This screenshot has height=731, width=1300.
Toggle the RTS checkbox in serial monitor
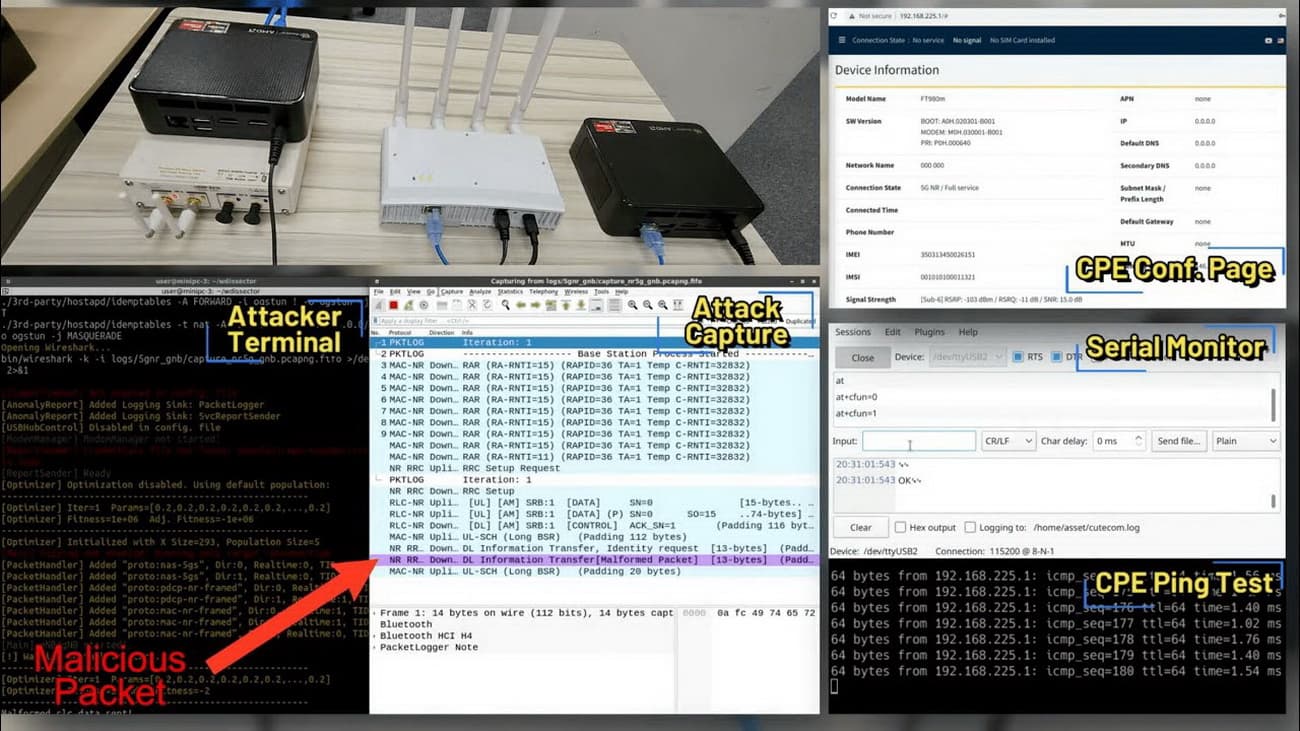(x=1018, y=357)
